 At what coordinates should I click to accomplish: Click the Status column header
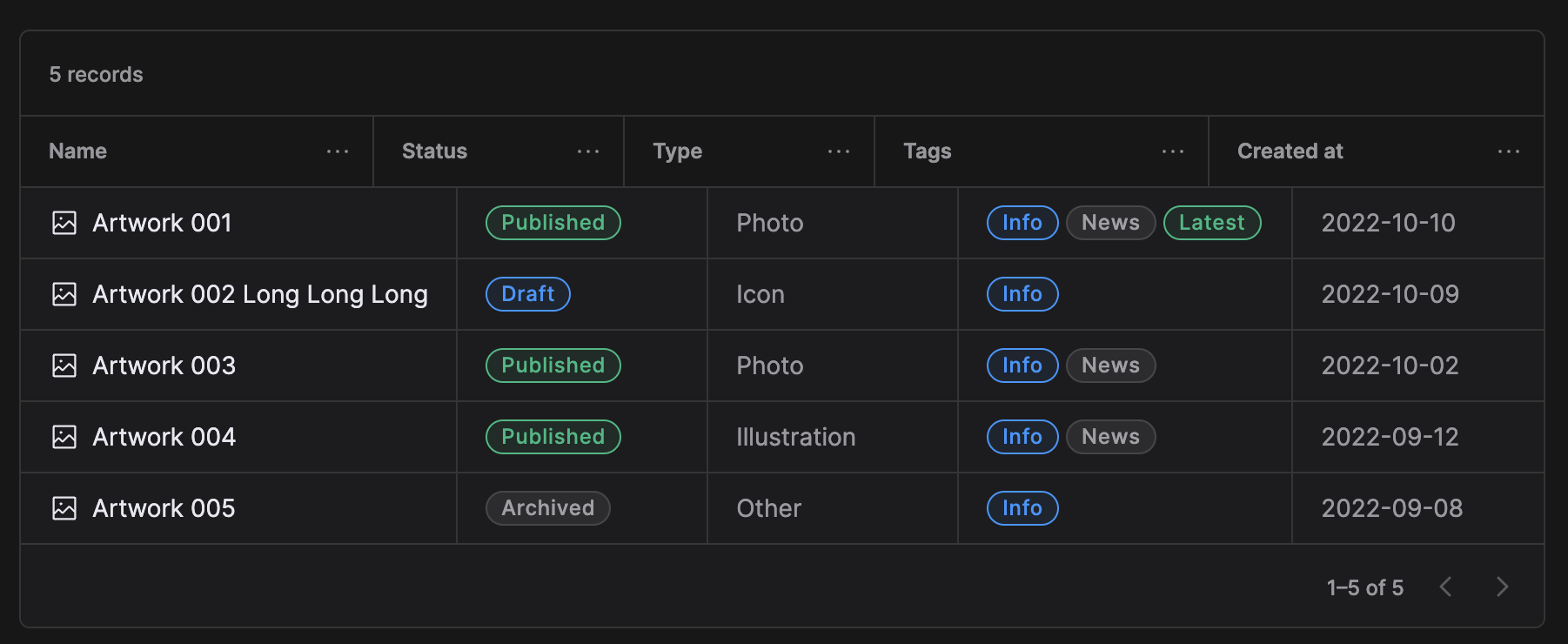click(433, 151)
